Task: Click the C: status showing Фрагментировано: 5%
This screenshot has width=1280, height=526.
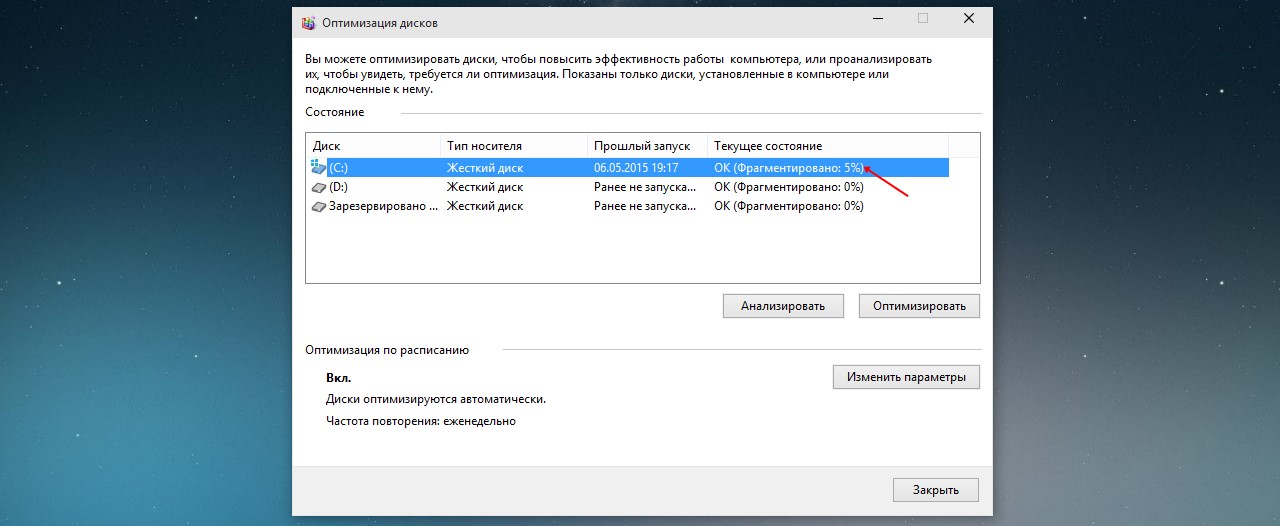Action: tap(788, 168)
